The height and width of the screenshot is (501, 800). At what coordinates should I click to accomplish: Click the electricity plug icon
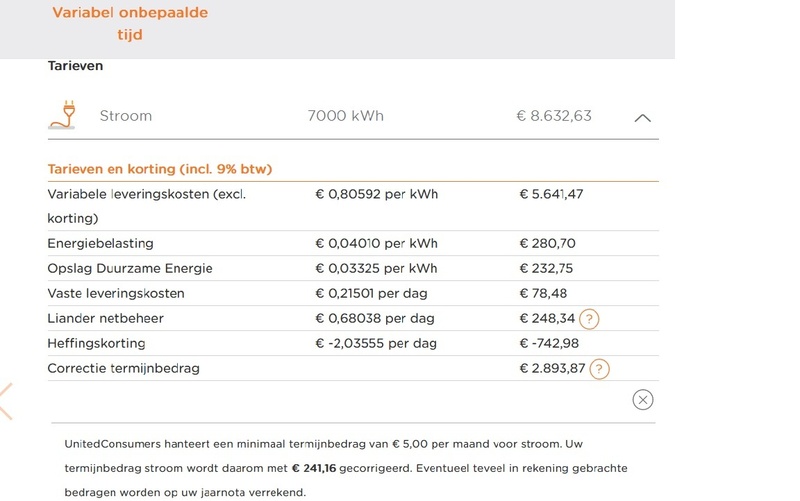coord(62,114)
